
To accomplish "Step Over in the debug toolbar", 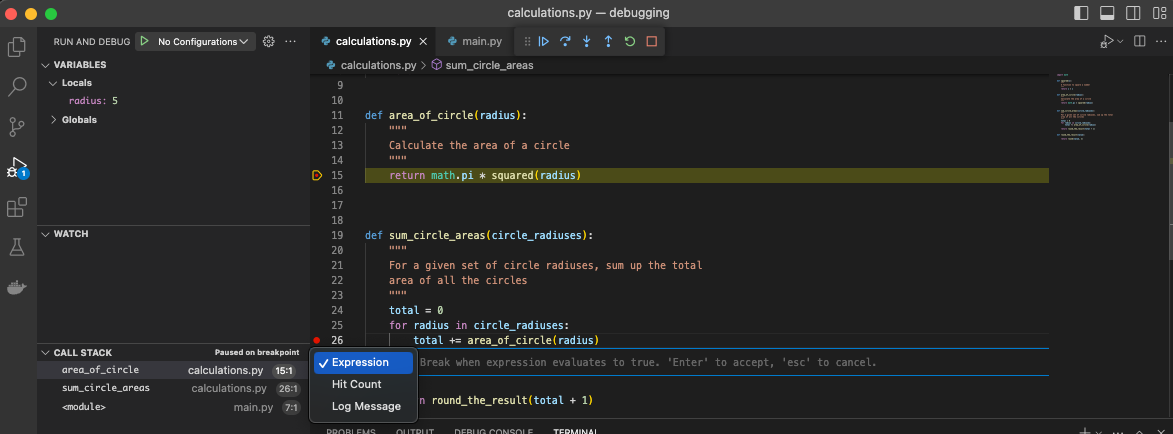I will click(x=566, y=41).
